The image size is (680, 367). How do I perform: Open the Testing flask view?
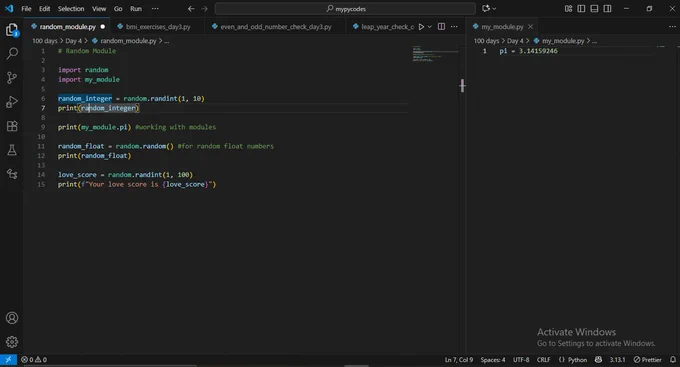[x=12, y=150]
